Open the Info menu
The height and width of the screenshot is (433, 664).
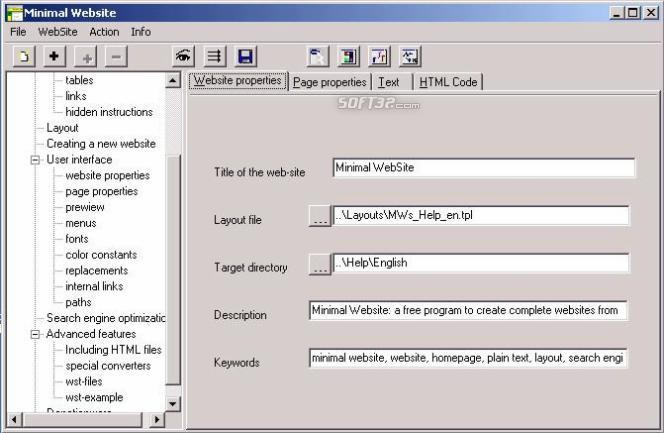point(141,32)
